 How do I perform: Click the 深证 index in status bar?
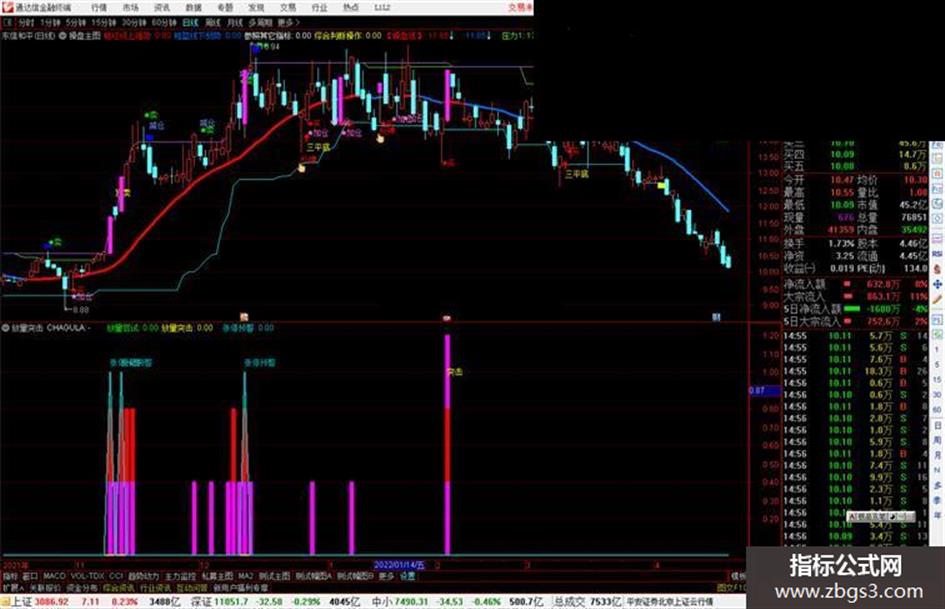click(x=202, y=602)
